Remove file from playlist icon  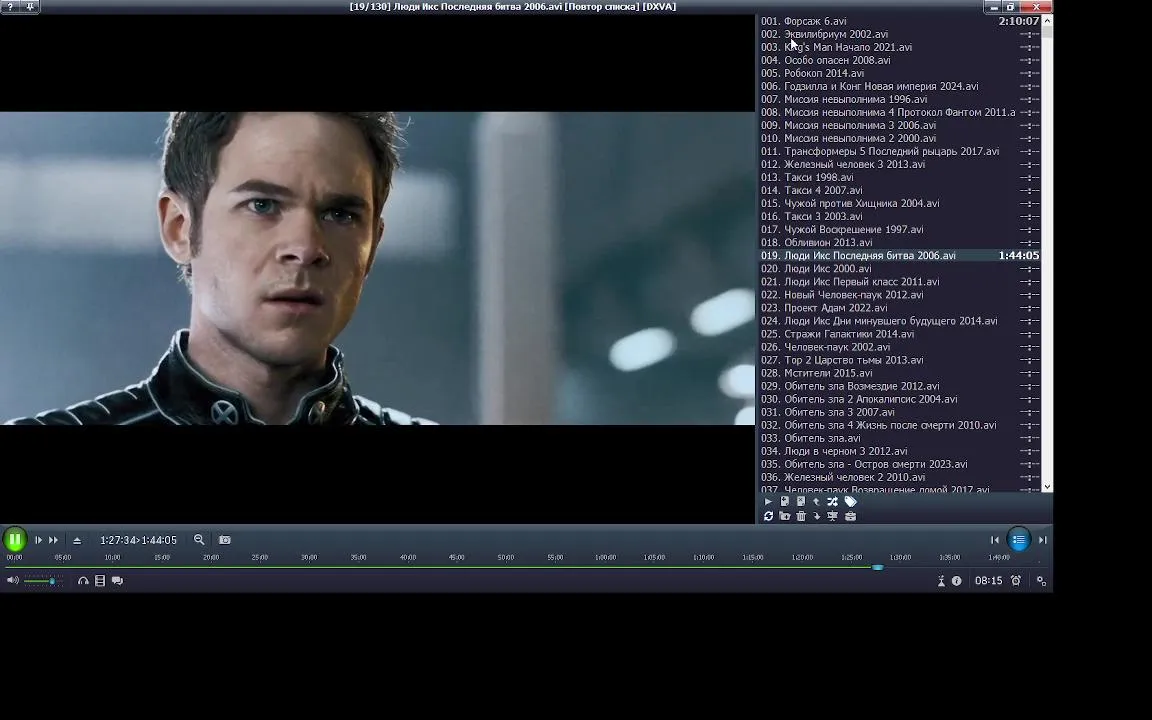[x=801, y=502]
